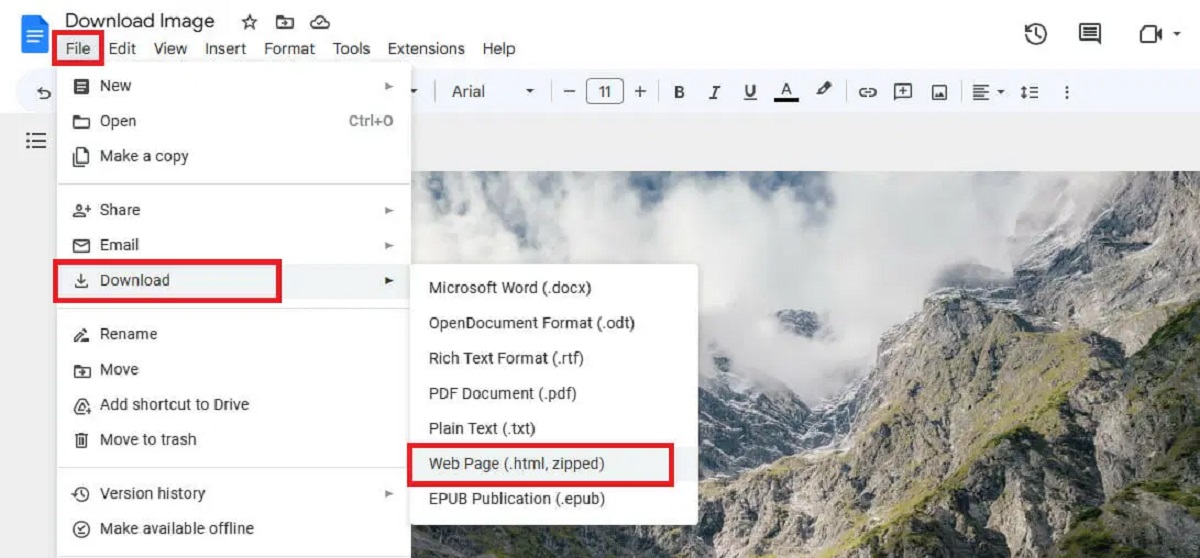1200x558 pixels.
Task: Star the Download Image document
Action: coord(249,21)
